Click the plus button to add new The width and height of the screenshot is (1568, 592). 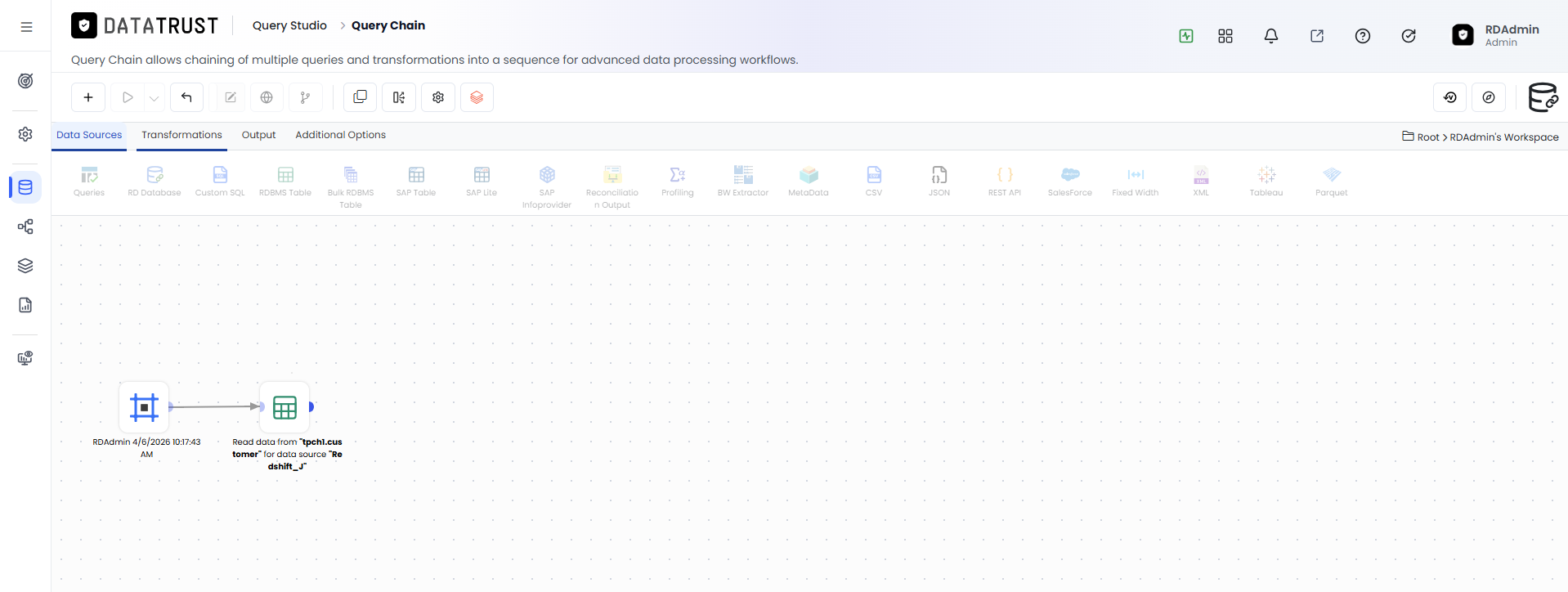88,97
